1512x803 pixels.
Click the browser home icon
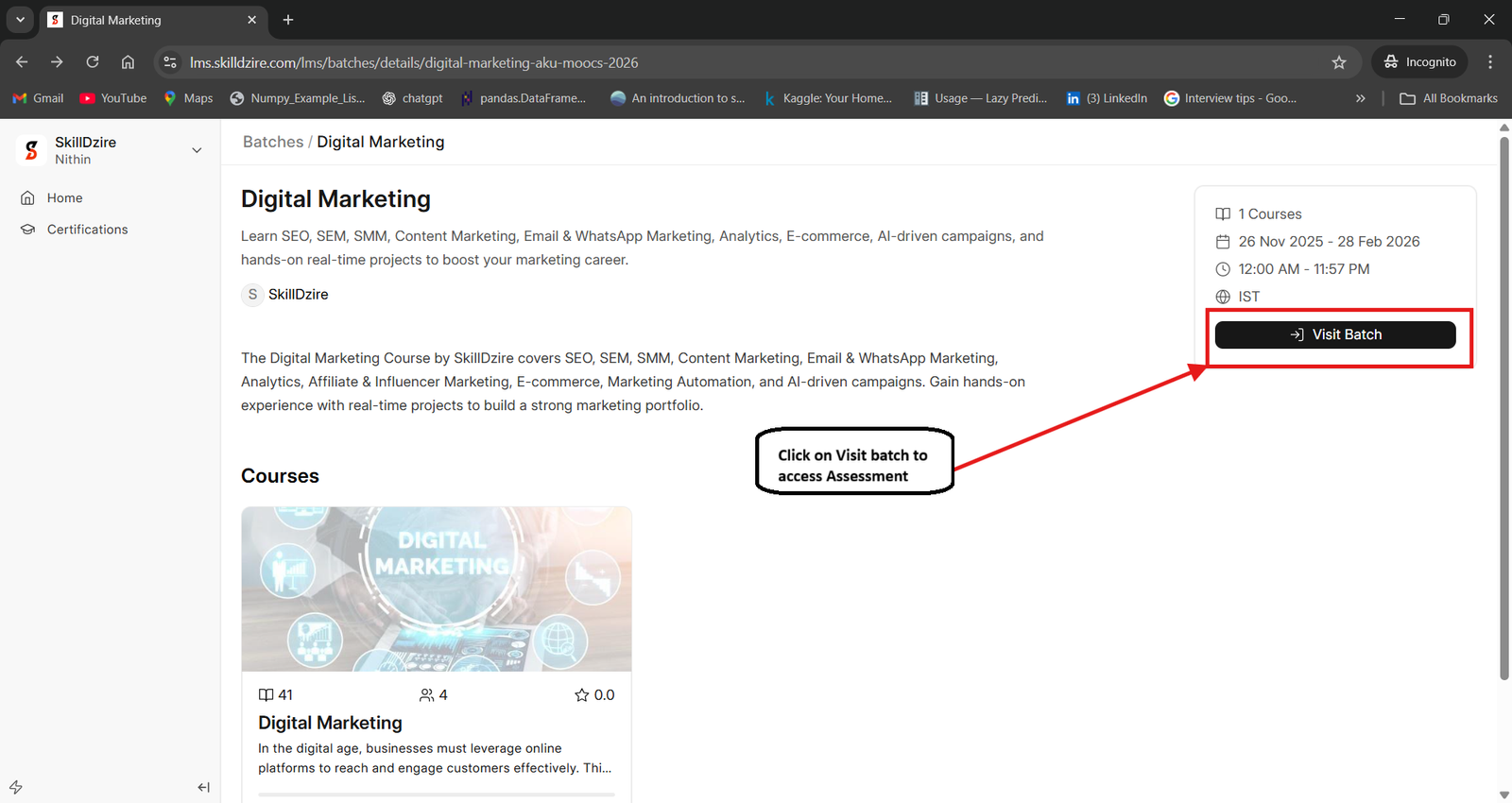(128, 62)
